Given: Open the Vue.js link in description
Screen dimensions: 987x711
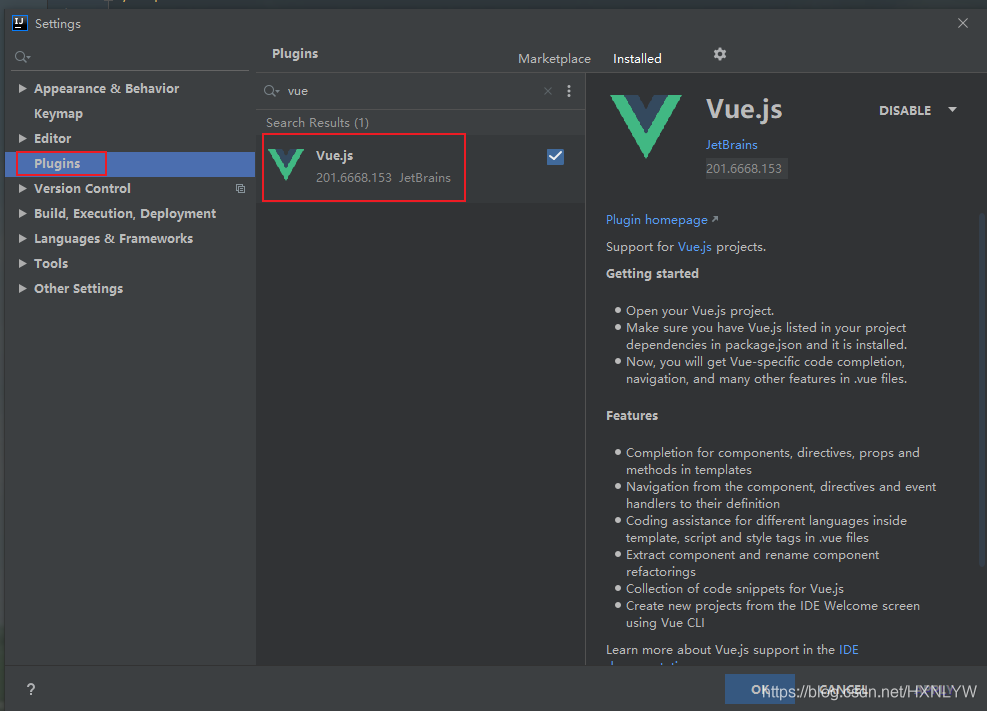Looking at the screenshot, I should (694, 247).
